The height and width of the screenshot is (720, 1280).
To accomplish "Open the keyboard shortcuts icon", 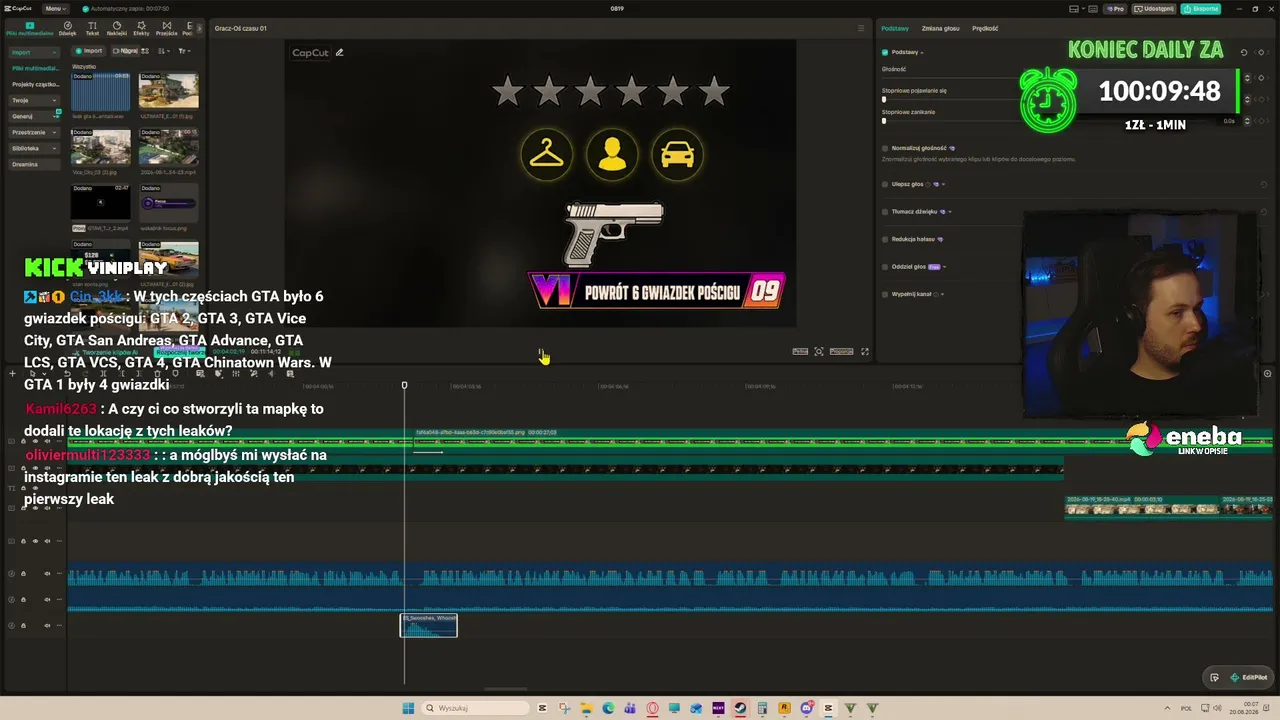I will [1095, 9].
